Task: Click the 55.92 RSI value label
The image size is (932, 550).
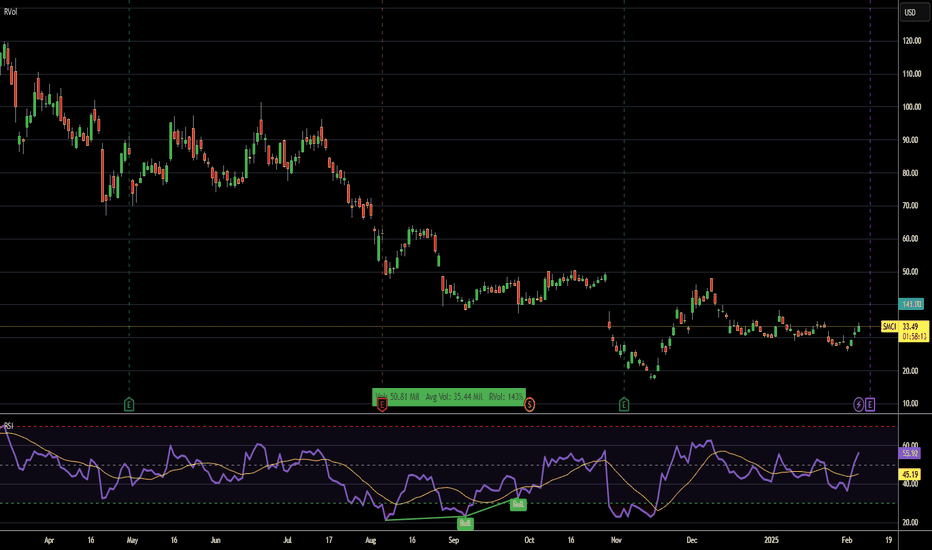Action: 910,453
